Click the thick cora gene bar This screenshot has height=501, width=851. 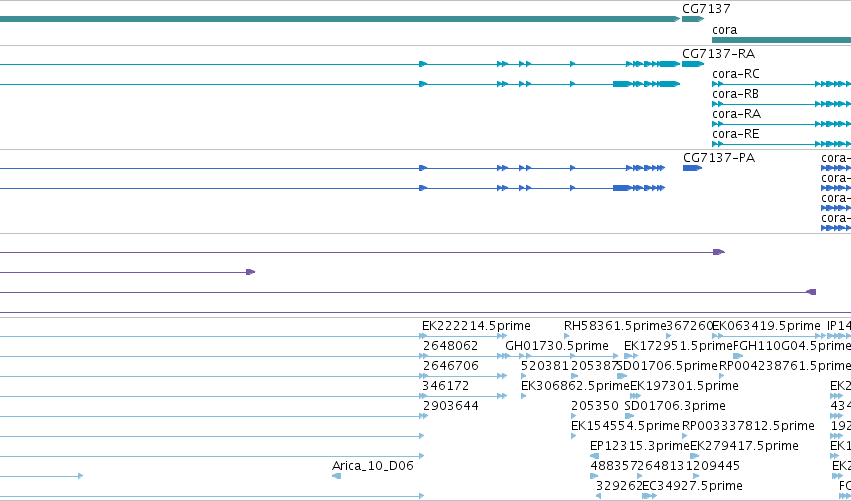782,40
